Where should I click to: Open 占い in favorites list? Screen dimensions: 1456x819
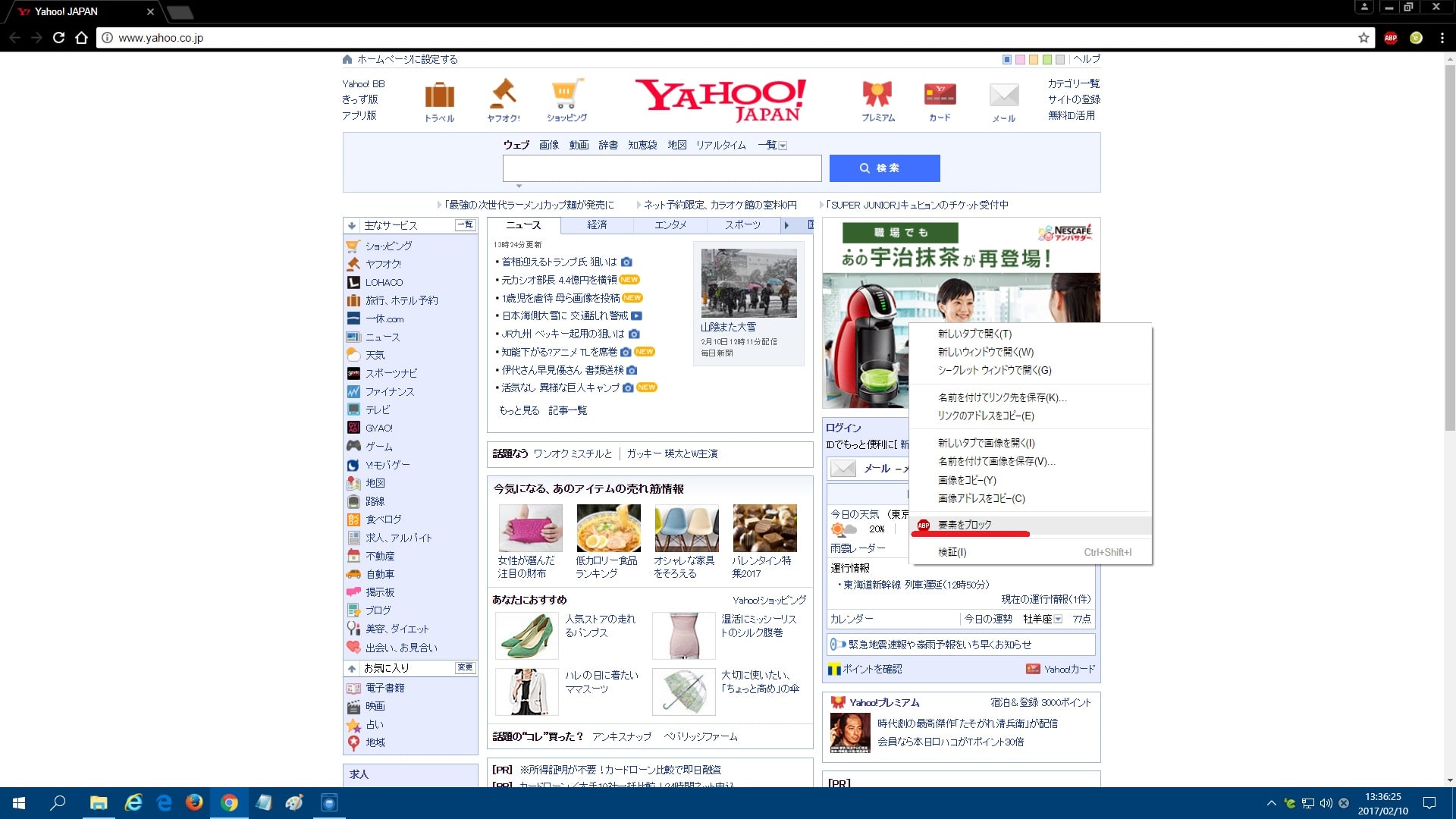click(x=375, y=724)
